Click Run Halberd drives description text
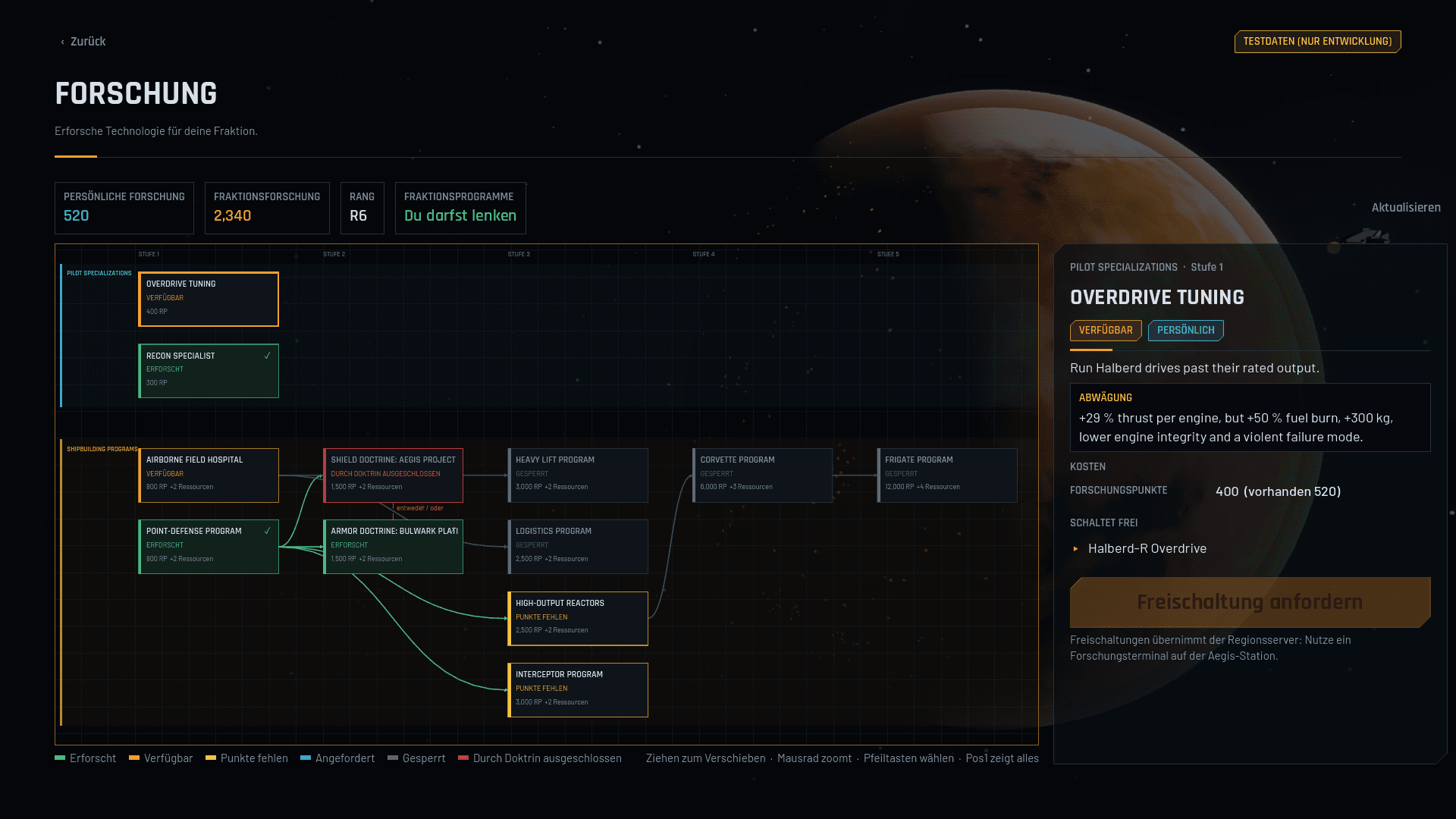This screenshot has height=819, width=1456. (x=1194, y=368)
